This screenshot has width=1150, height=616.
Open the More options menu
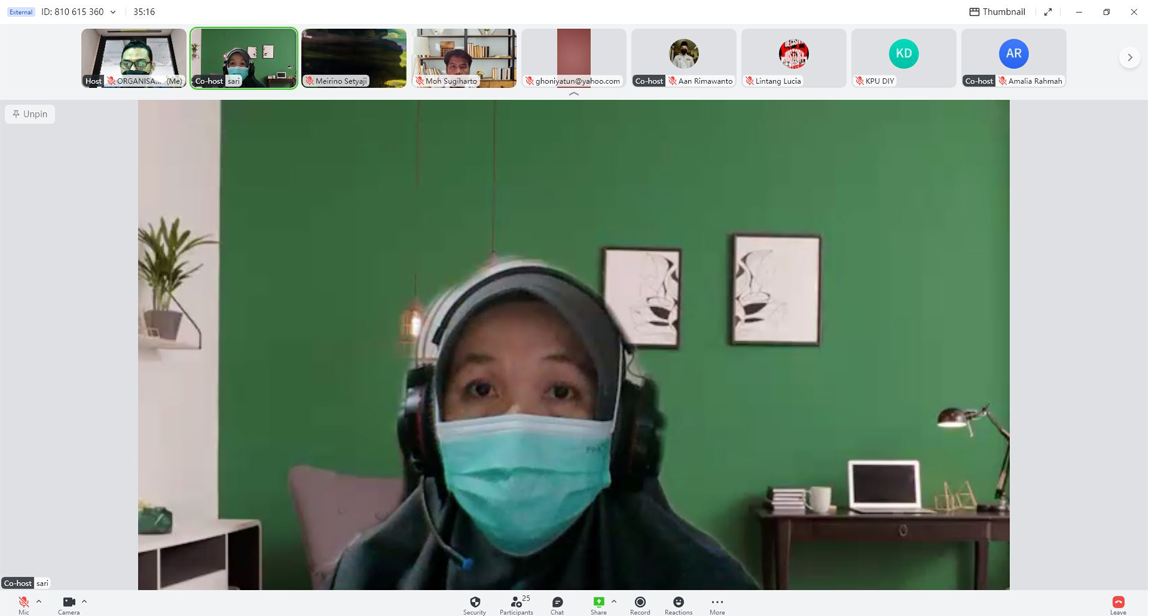pyautogui.click(x=717, y=603)
